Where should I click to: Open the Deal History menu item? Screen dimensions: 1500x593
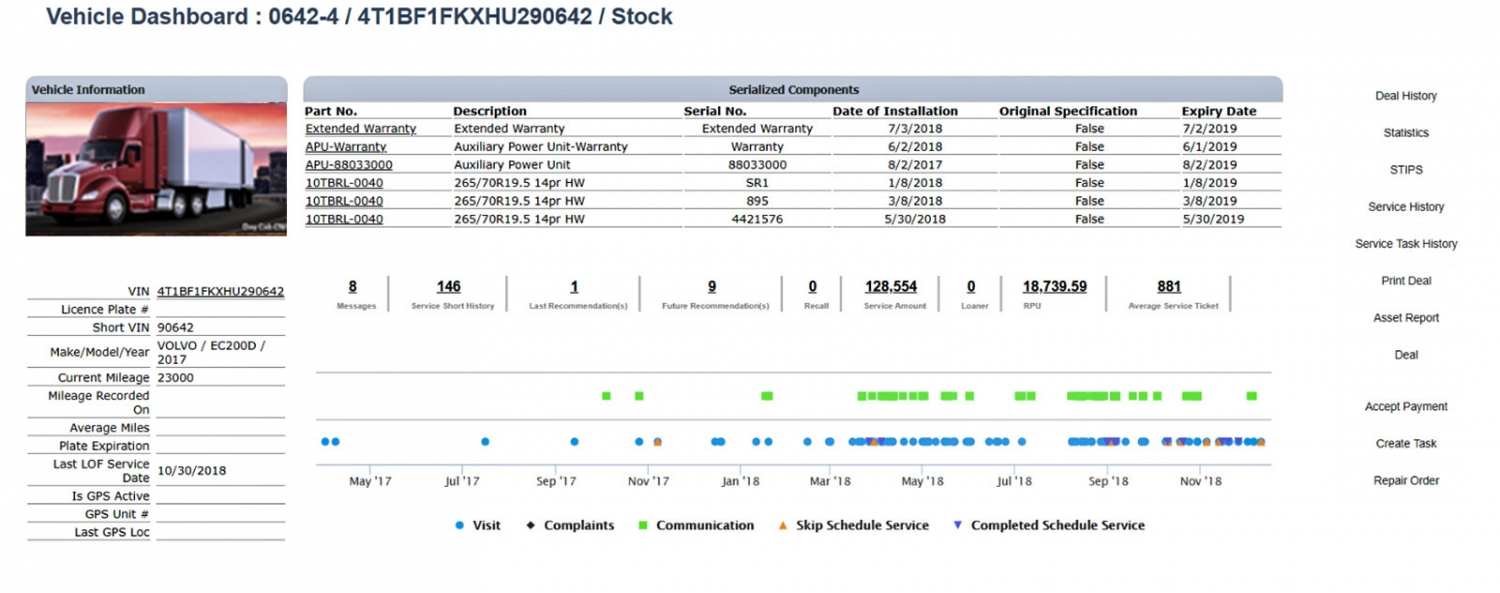[1405, 96]
